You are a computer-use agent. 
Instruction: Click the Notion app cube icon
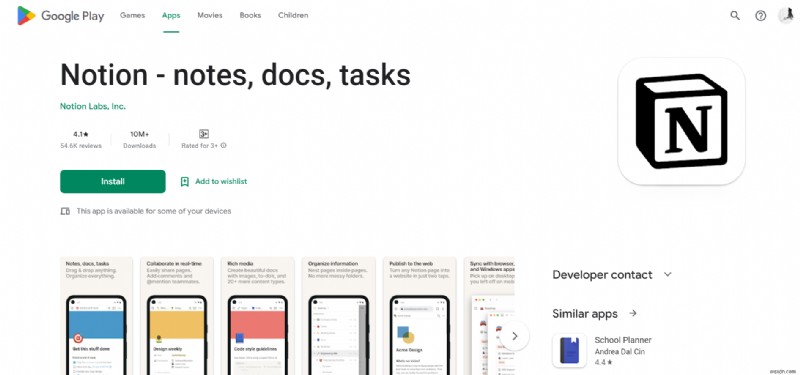coord(681,121)
